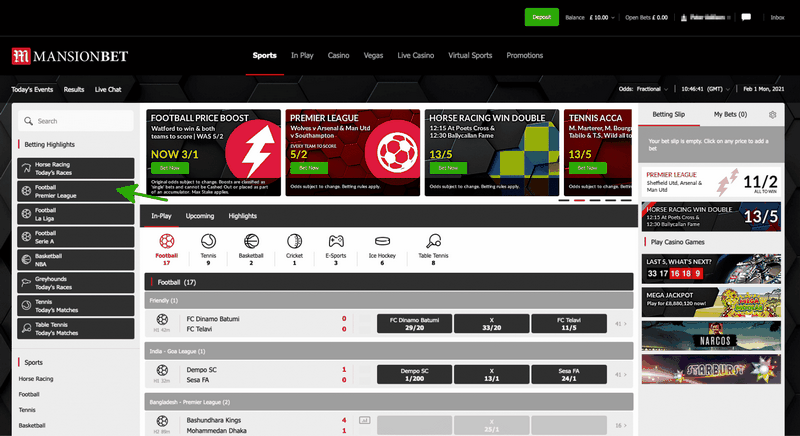800x436 pixels.
Task: Open the bet slip settings gear
Action: coord(772,115)
